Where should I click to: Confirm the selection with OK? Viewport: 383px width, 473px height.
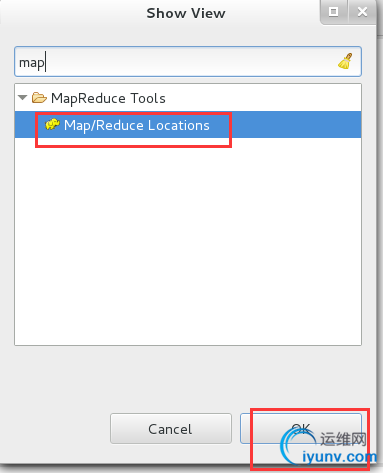pos(301,429)
